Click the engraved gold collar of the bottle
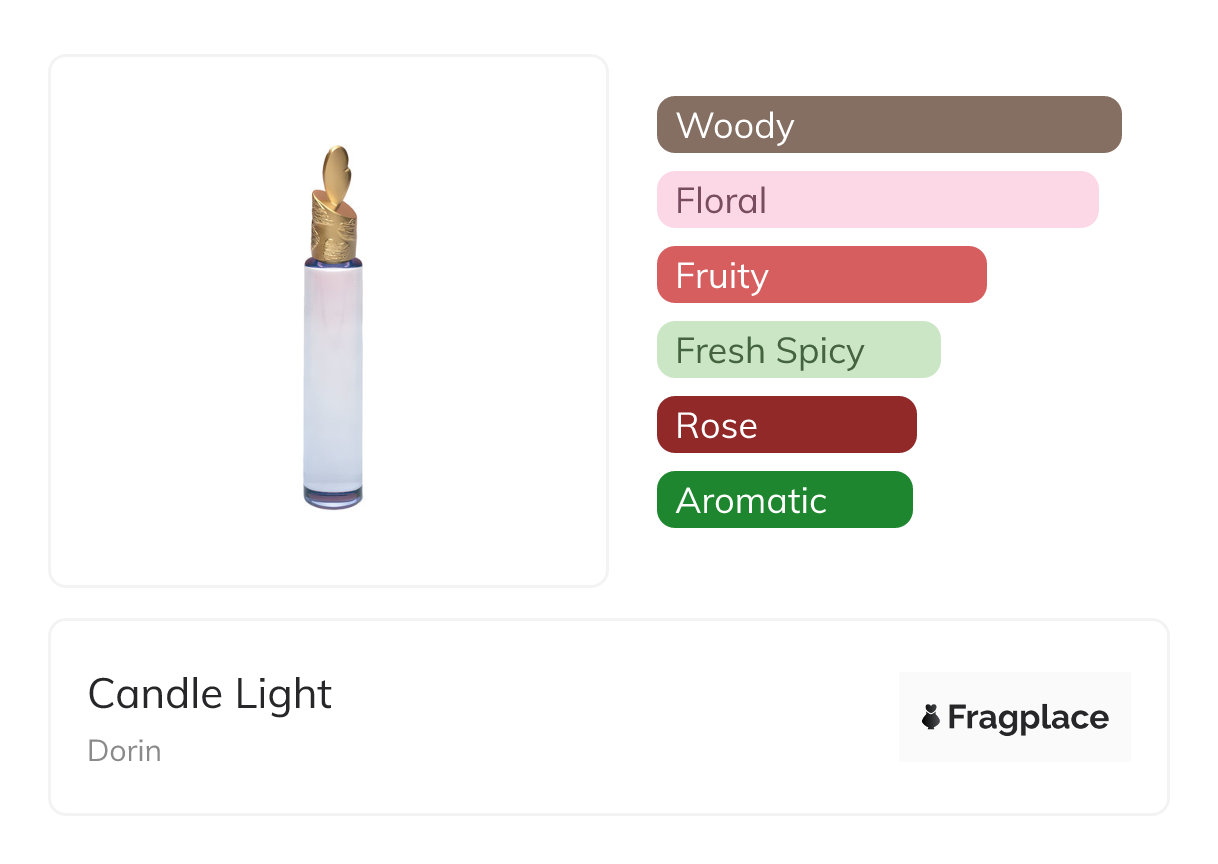The width and height of the screenshot is (1218, 864). (x=335, y=226)
